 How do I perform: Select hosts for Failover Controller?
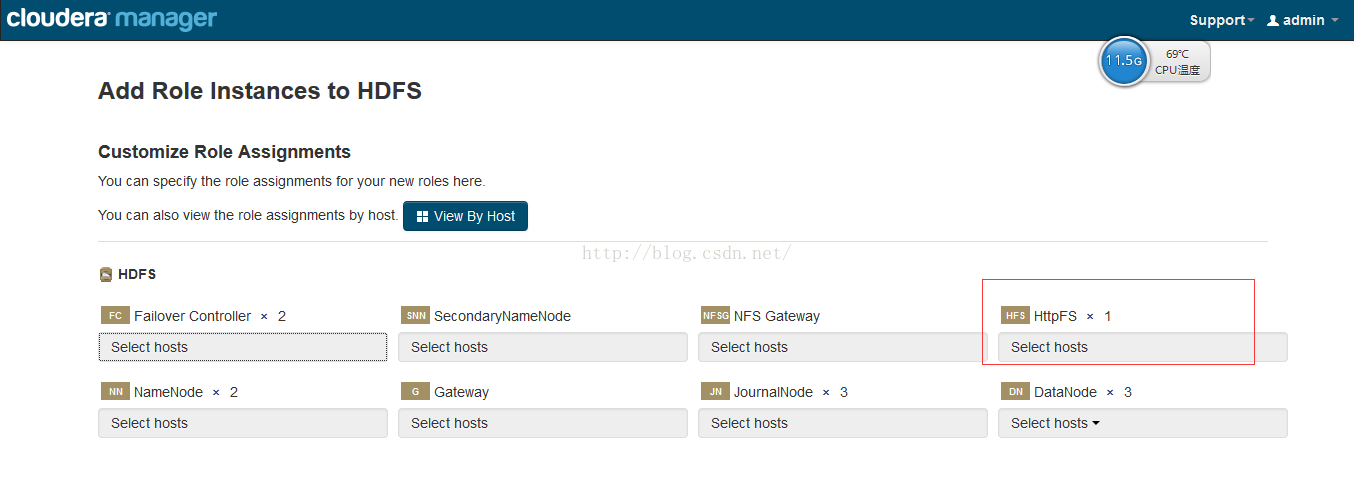click(x=243, y=347)
